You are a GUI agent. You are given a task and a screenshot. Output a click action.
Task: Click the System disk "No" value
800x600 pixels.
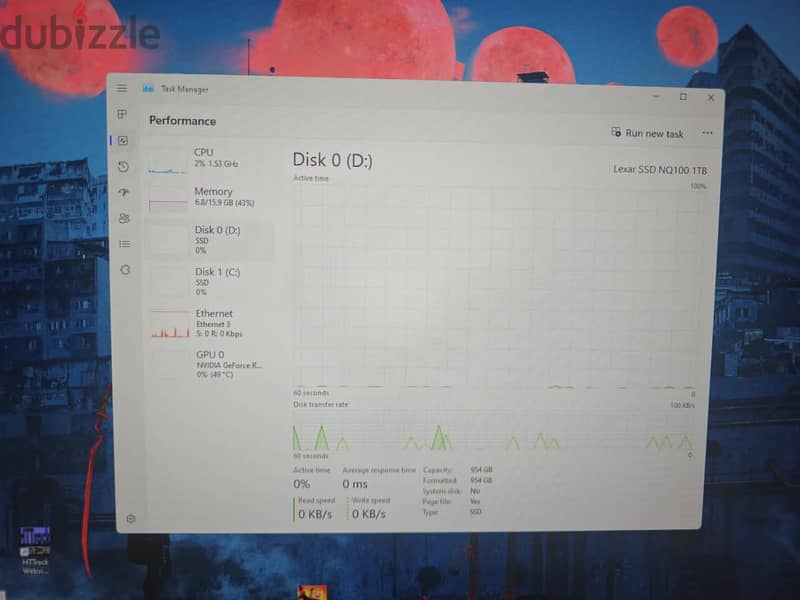(x=475, y=491)
